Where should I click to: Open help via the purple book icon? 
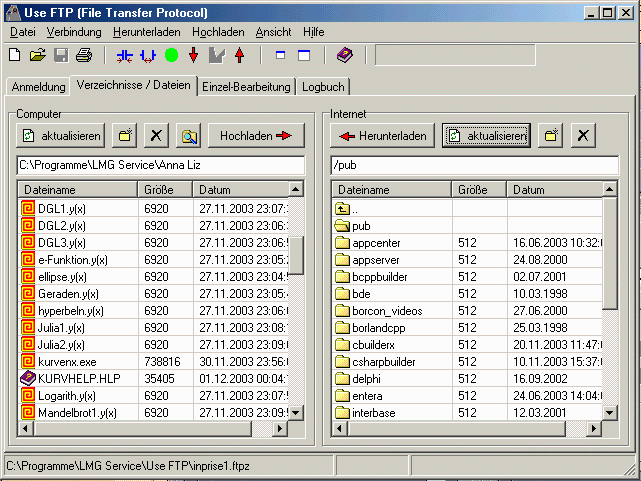(x=345, y=55)
